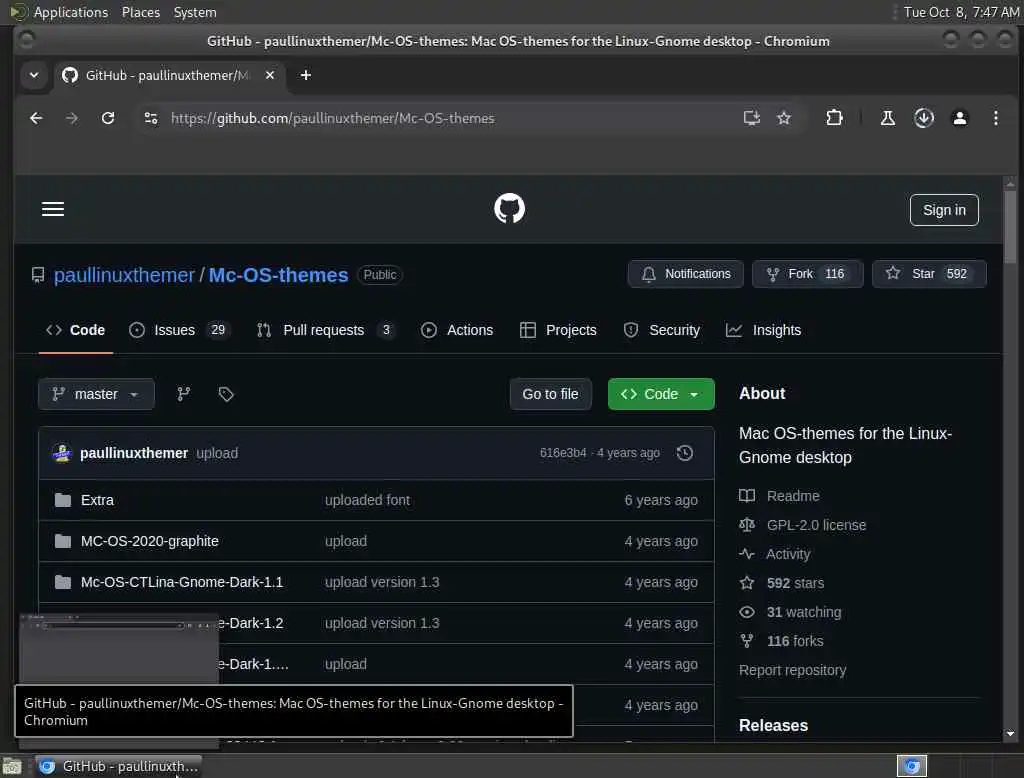Open the site information icon in the address bar
The width and height of the screenshot is (1024, 778).
[151, 118]
